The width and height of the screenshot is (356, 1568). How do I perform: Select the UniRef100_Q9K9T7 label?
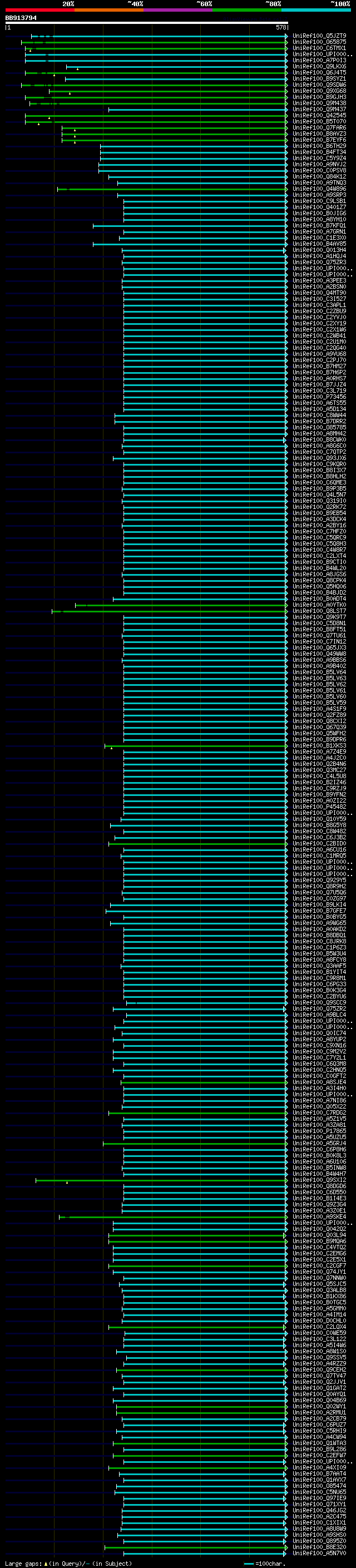319,617
